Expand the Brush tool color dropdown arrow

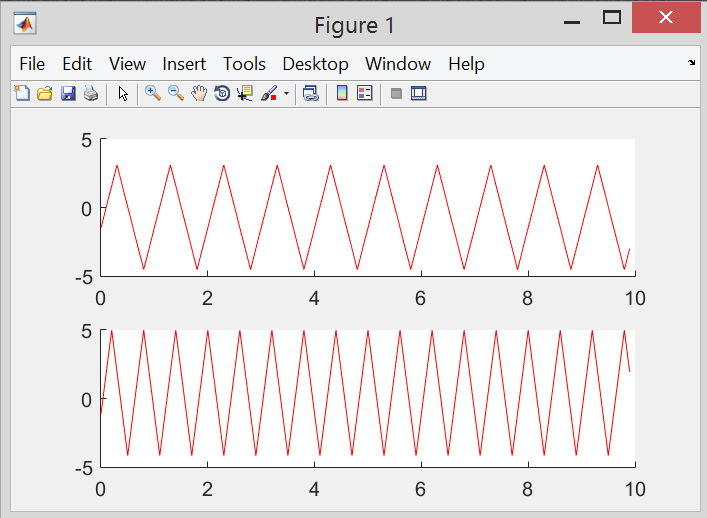(287, 94)
